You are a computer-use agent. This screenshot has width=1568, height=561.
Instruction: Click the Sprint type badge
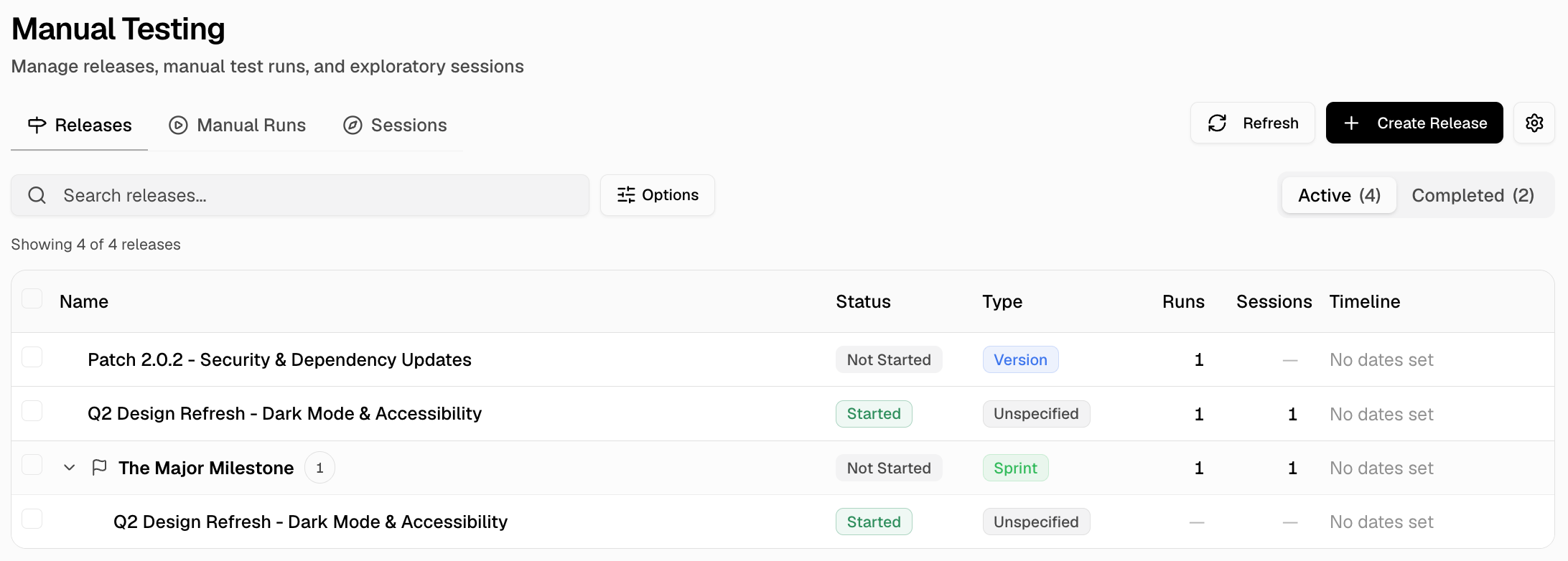coord(1015,468)
